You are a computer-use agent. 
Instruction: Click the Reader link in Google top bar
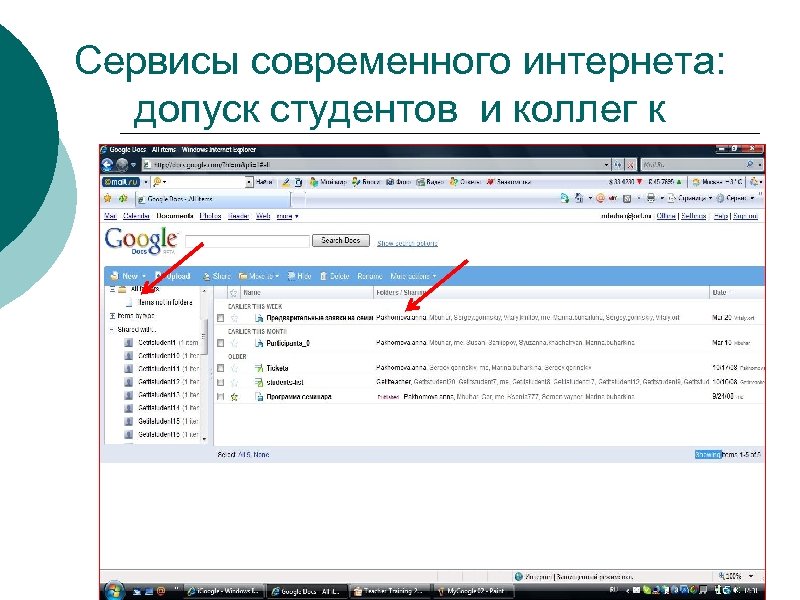point(238,216)
